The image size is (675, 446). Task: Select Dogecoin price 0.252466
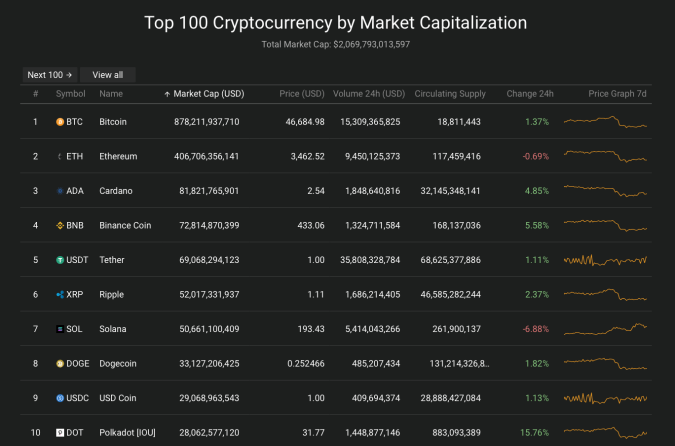pyautogui.click(x=306, y=363)
